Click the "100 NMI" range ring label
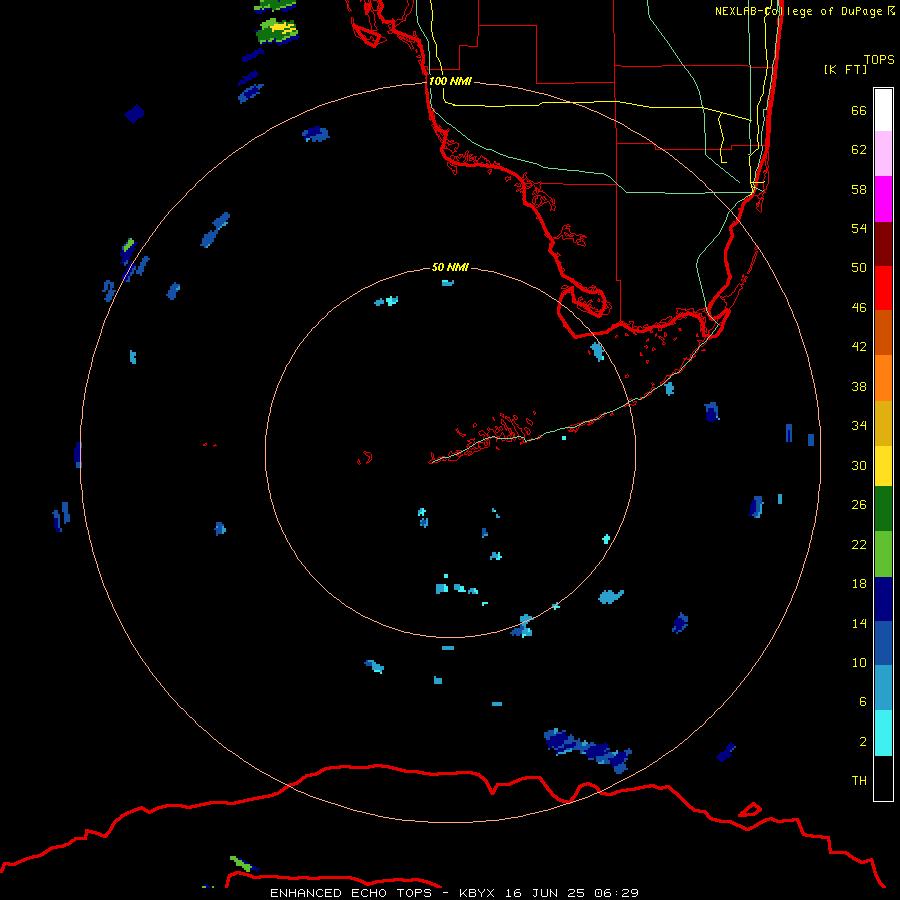Viewport: 900px width, 900px height. pyautogui.click(x=450, y=81)
